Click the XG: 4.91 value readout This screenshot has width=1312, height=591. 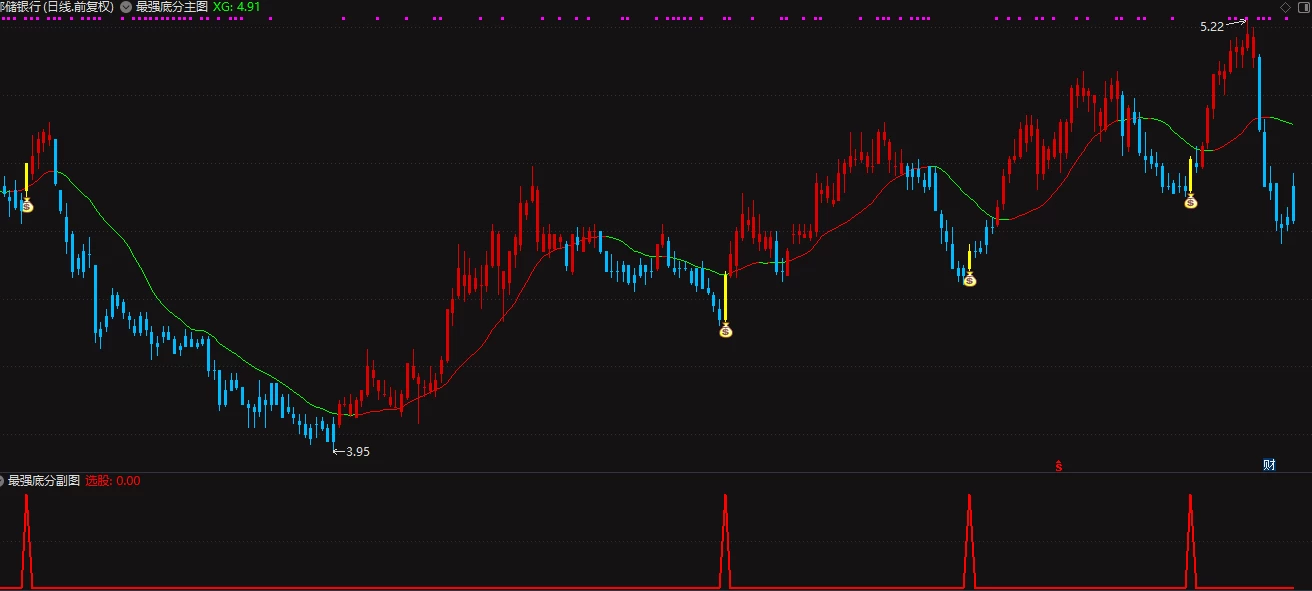click(237, 6)
